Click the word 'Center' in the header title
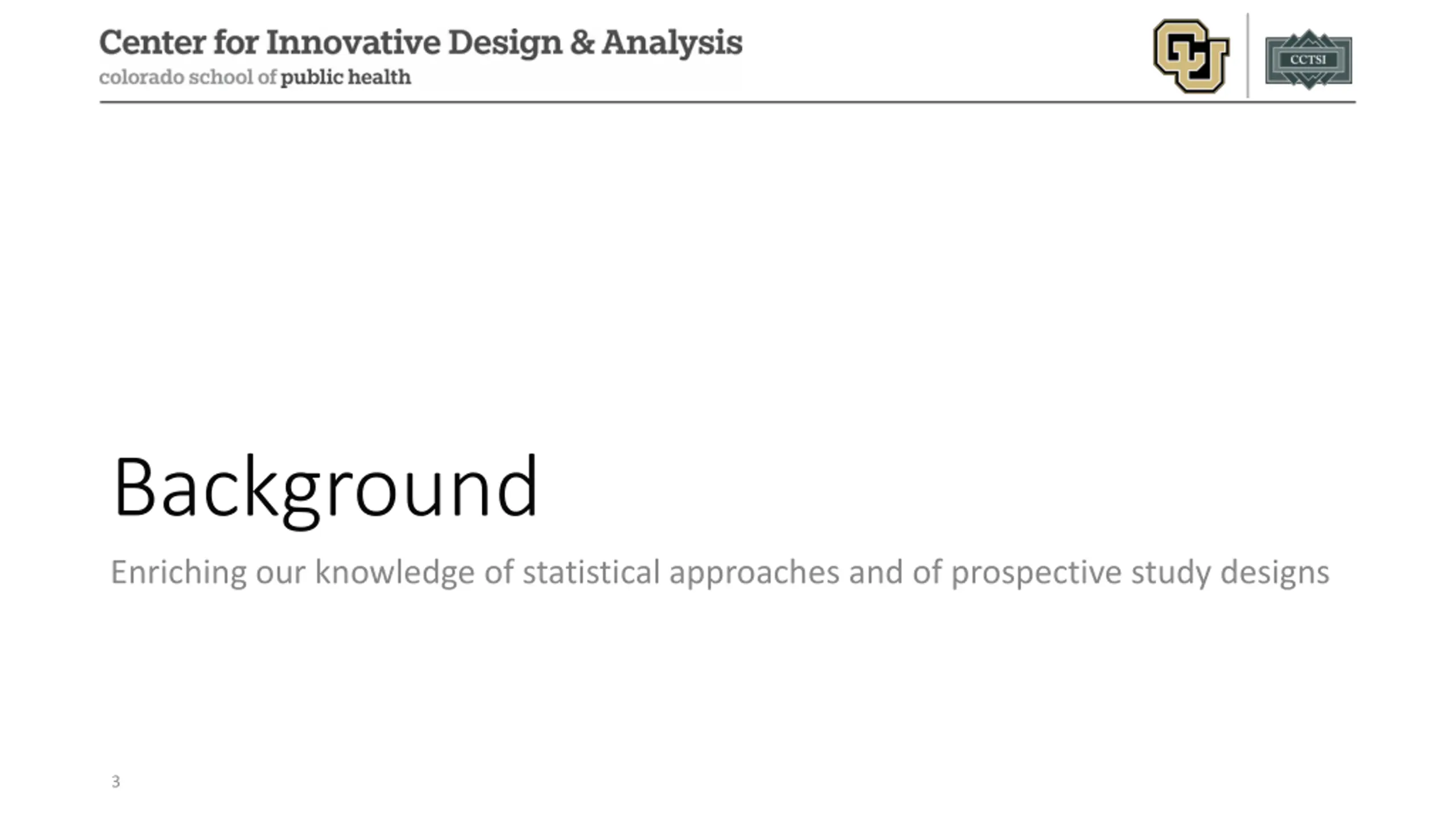The width and height of the screenshot is (1456, 819). [x=152, y=43]
